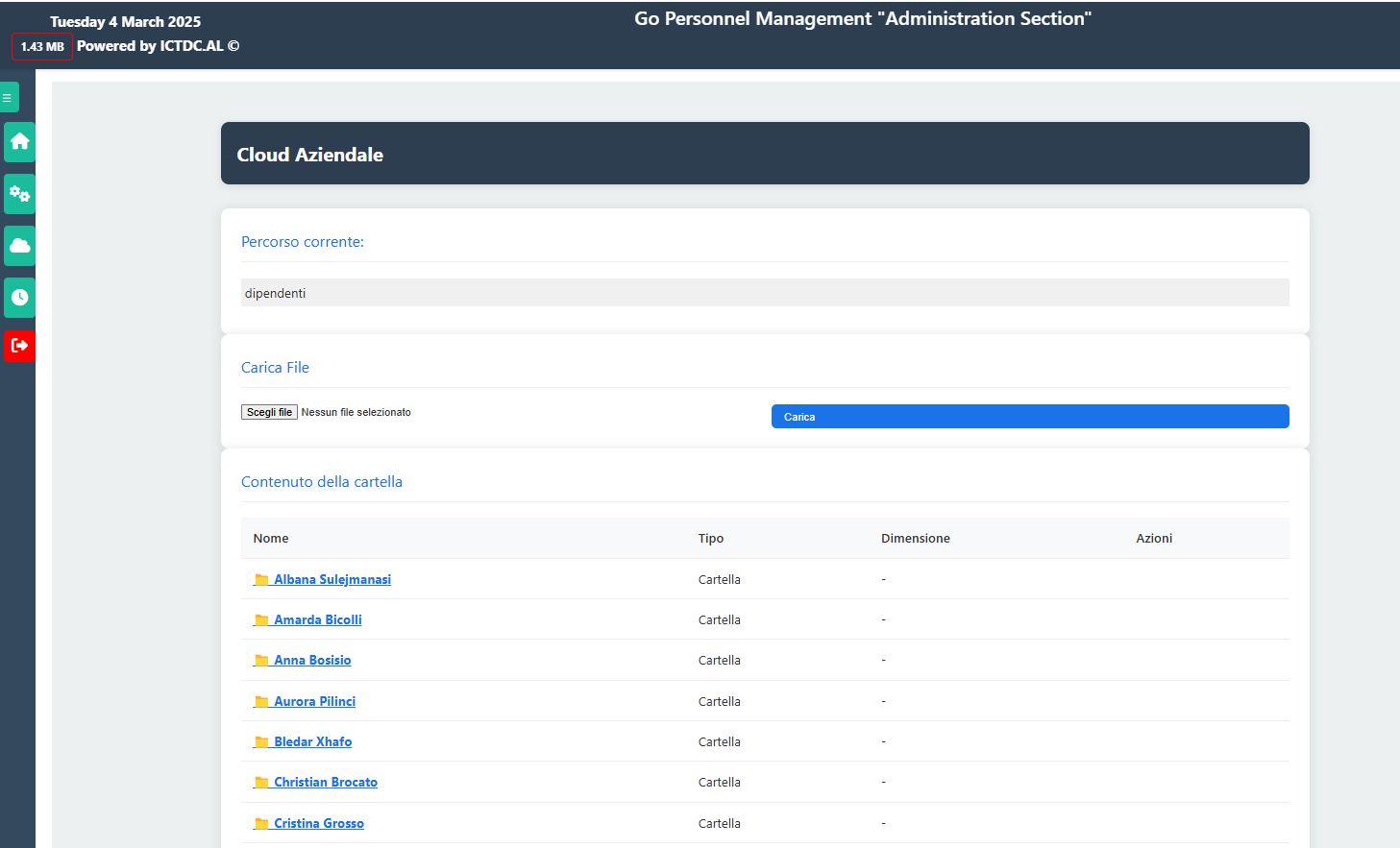Open the Home icon in sidebar
Image resolution: width=1400 pixels, height=848 pixels.
coord(19,142)
